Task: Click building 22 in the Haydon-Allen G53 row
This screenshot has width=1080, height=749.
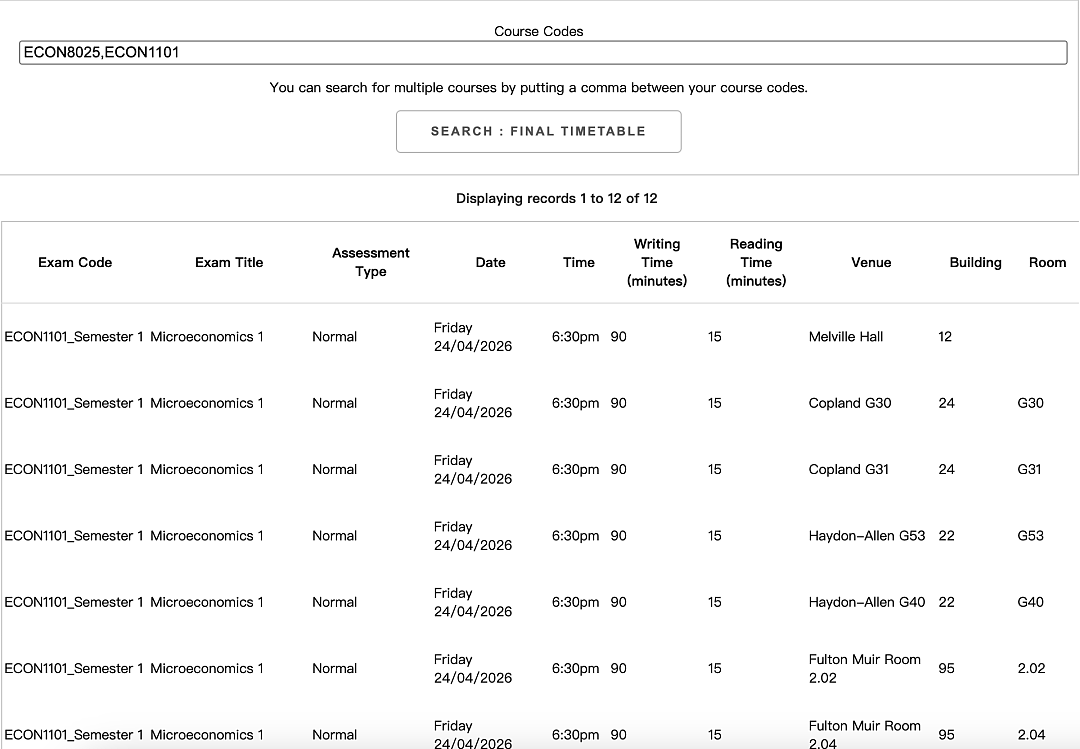Action: (946, 536)
